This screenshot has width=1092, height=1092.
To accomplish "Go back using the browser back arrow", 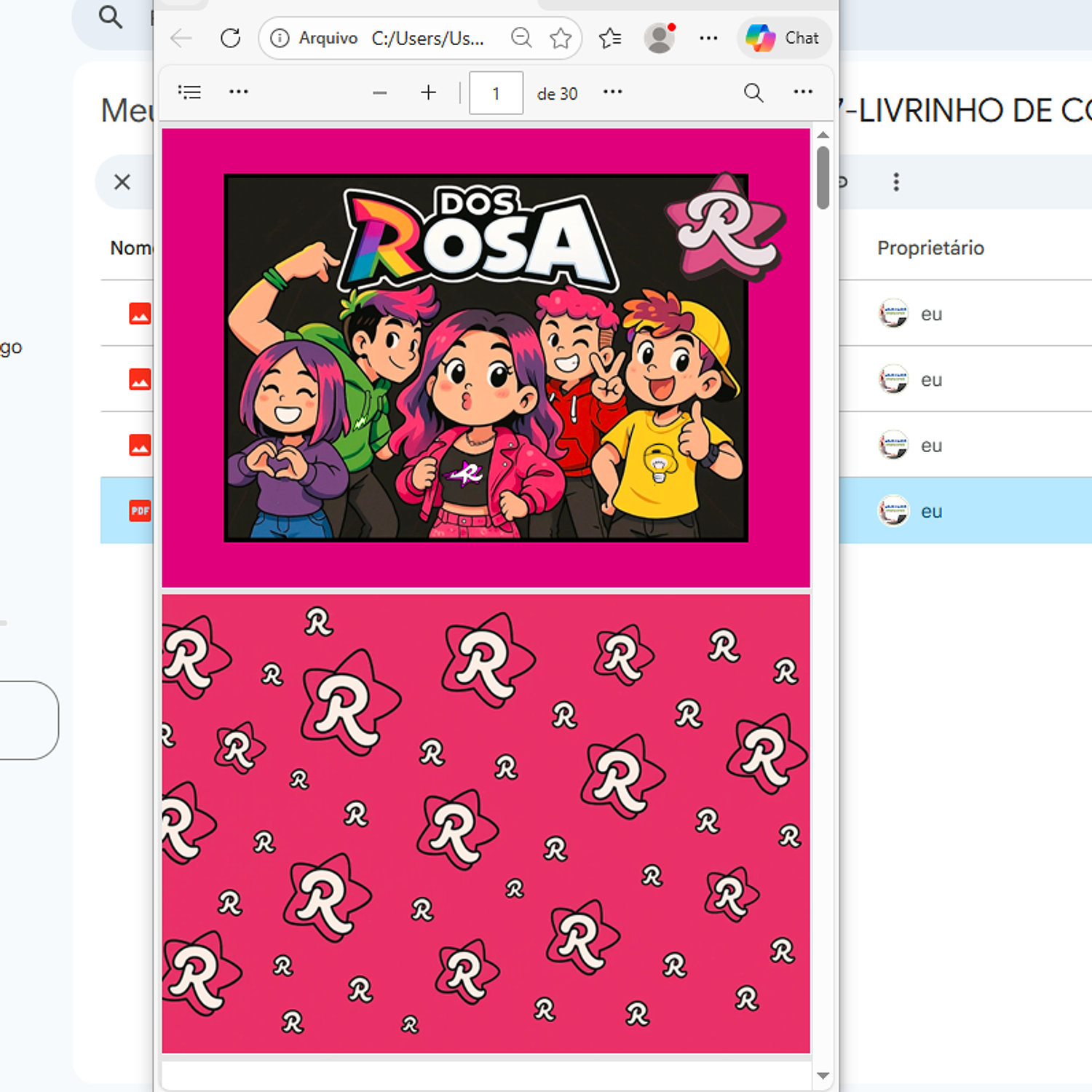I will (x=180, y=39).
